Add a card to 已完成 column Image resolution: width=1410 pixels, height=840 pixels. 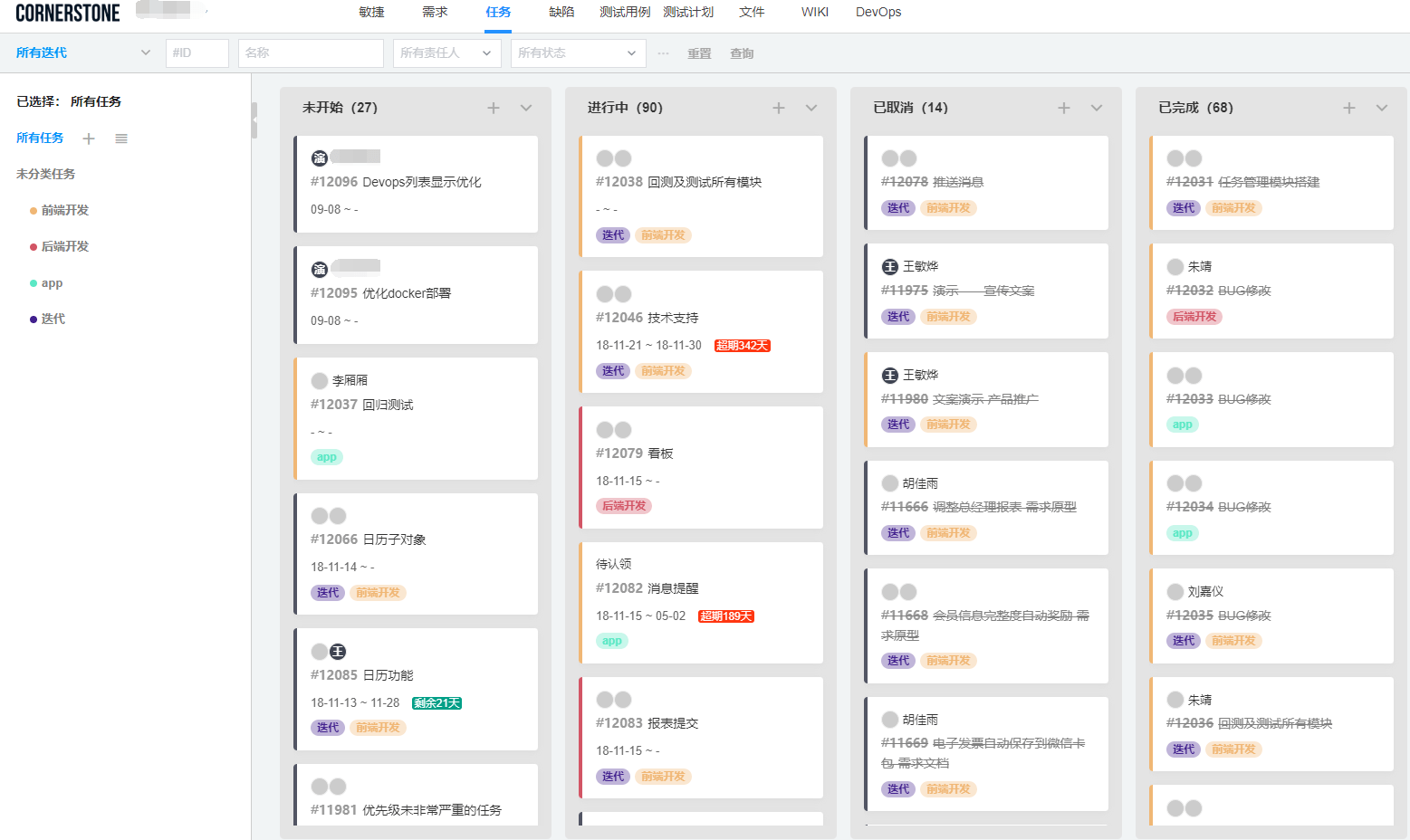click(x=1349, y=108)
